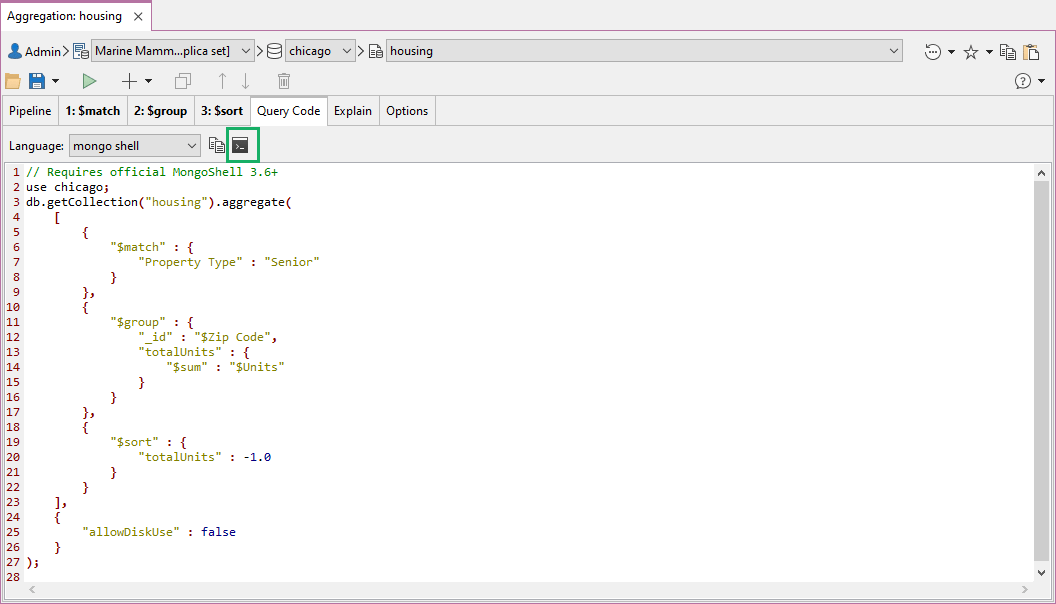Open the Marine Mamm...plica set connection dropdown
Image resolution: width=1056 pixels, height=604 pixels.
172,51
